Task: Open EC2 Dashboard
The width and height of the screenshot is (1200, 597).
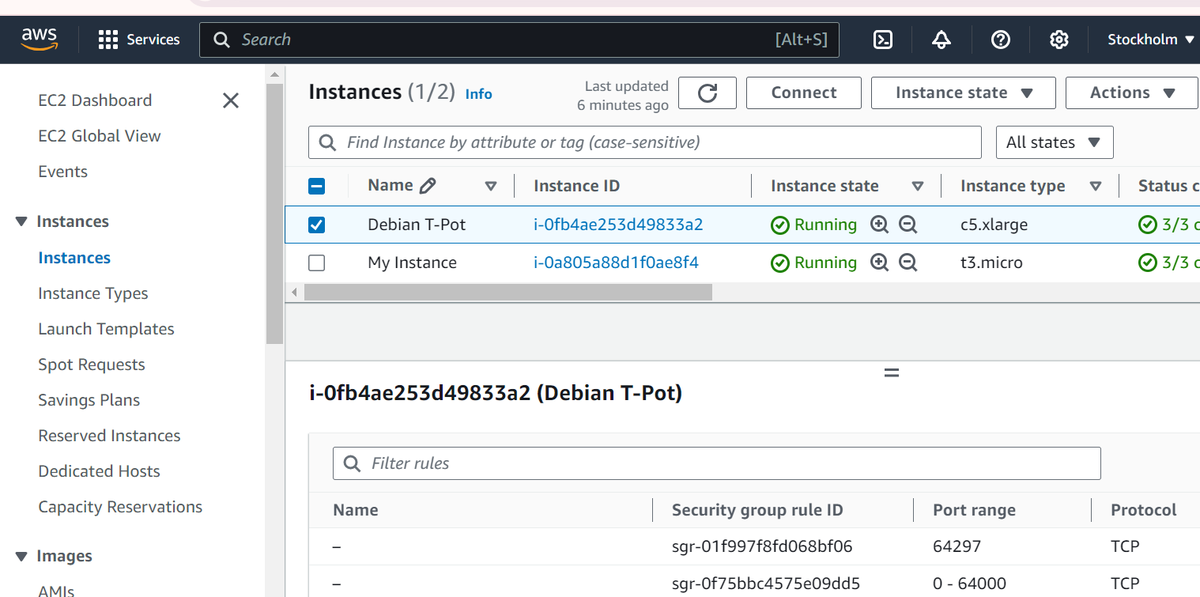Action: click(x=95, y=100)
